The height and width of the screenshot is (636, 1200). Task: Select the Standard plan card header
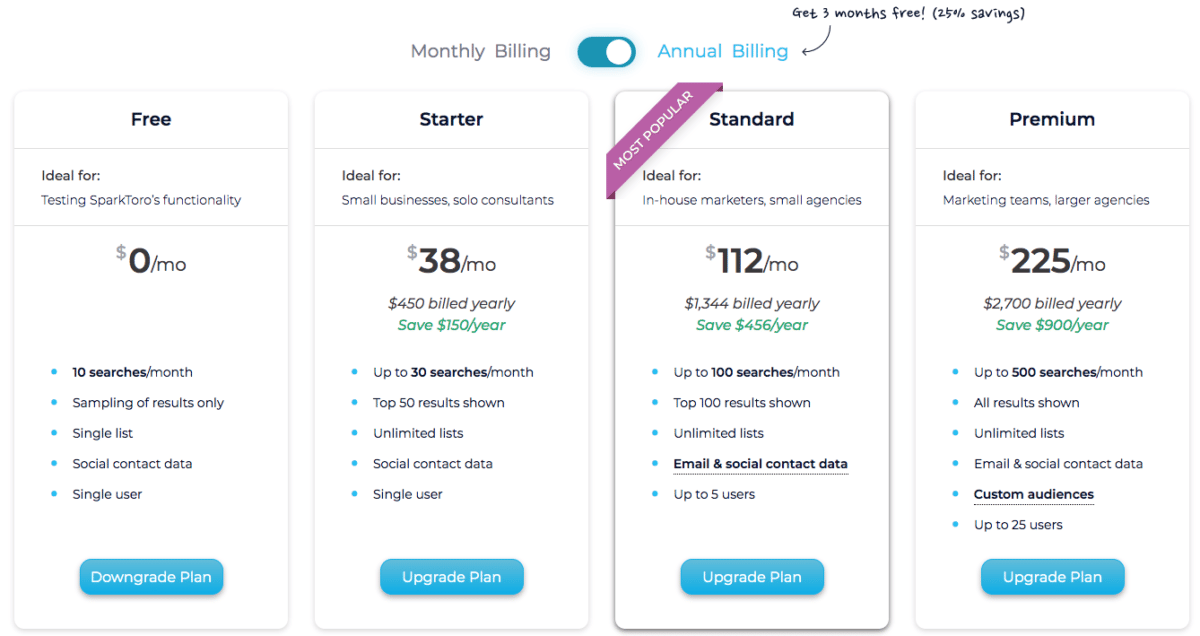pos(752,118)
